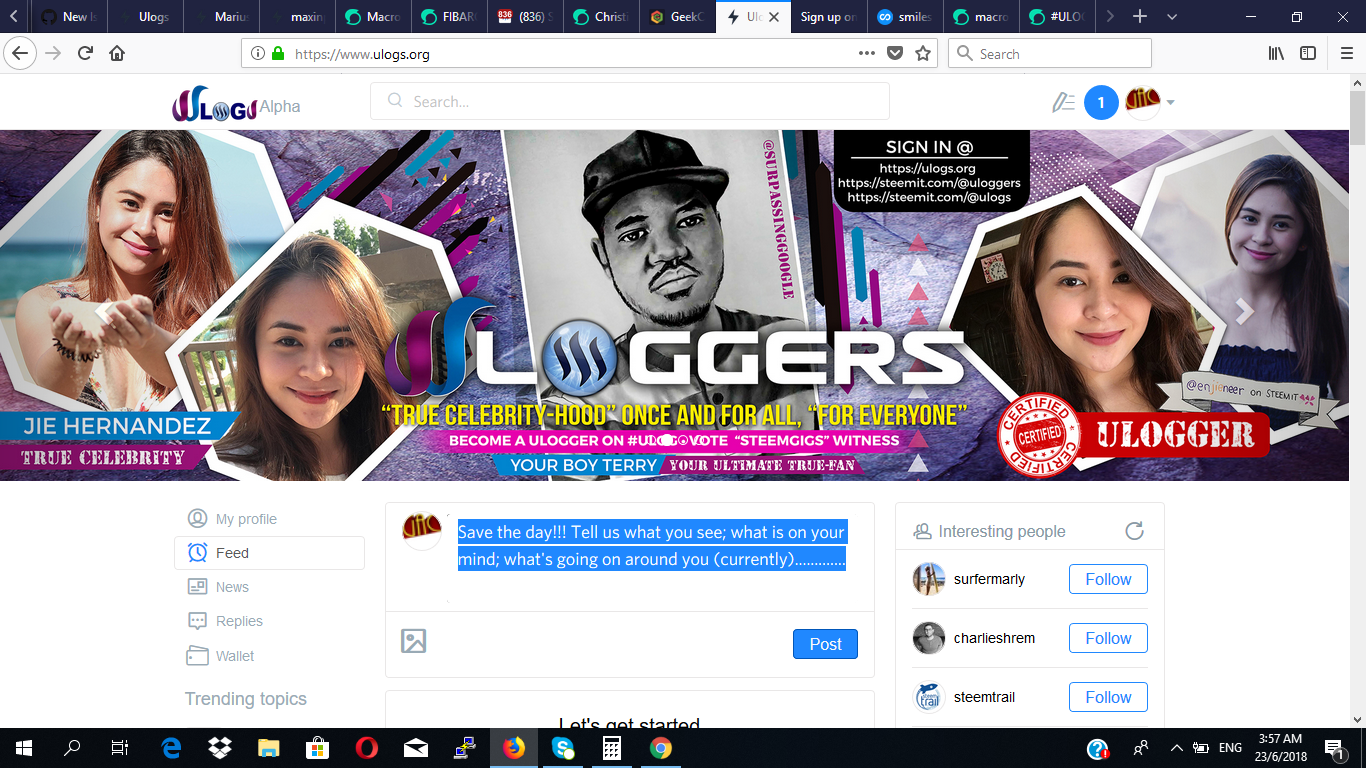Open page actions three-dot menu

point(867,54)
